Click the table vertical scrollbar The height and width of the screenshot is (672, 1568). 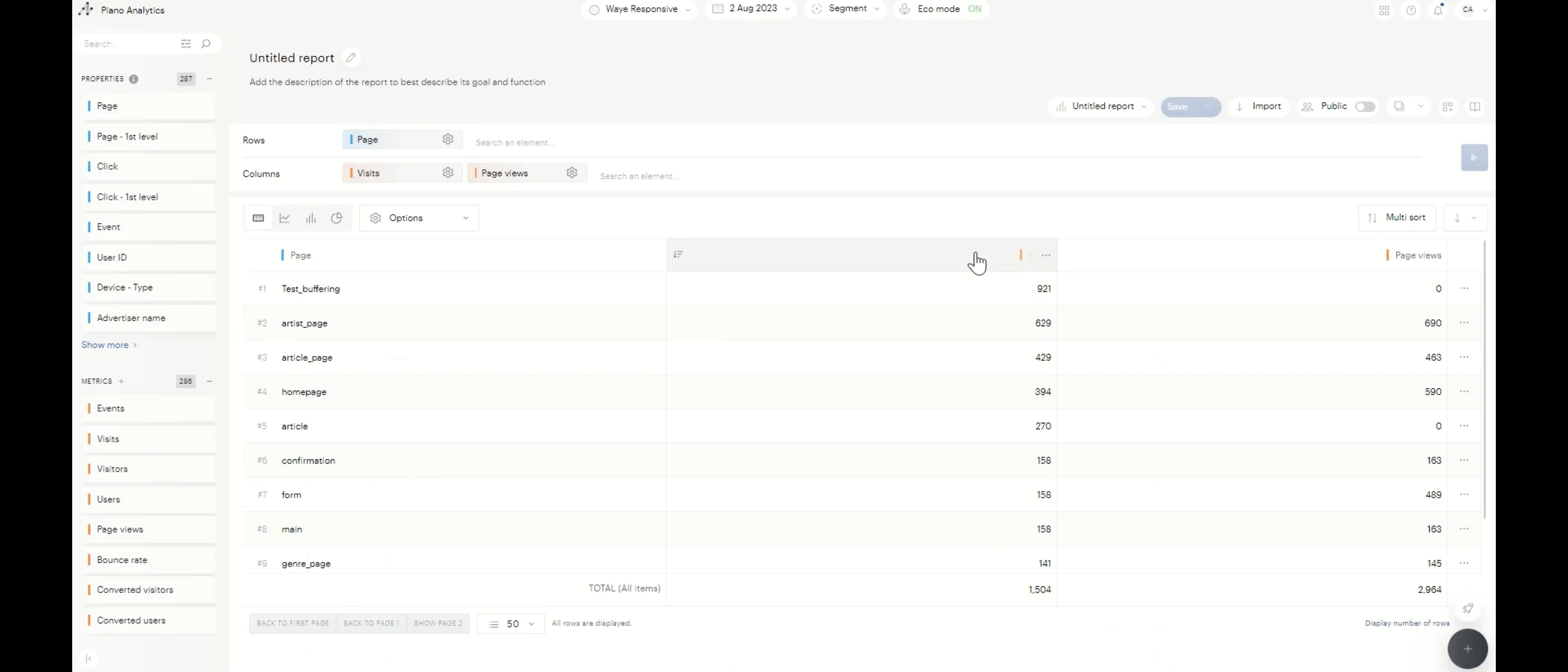coord(1485,380)
